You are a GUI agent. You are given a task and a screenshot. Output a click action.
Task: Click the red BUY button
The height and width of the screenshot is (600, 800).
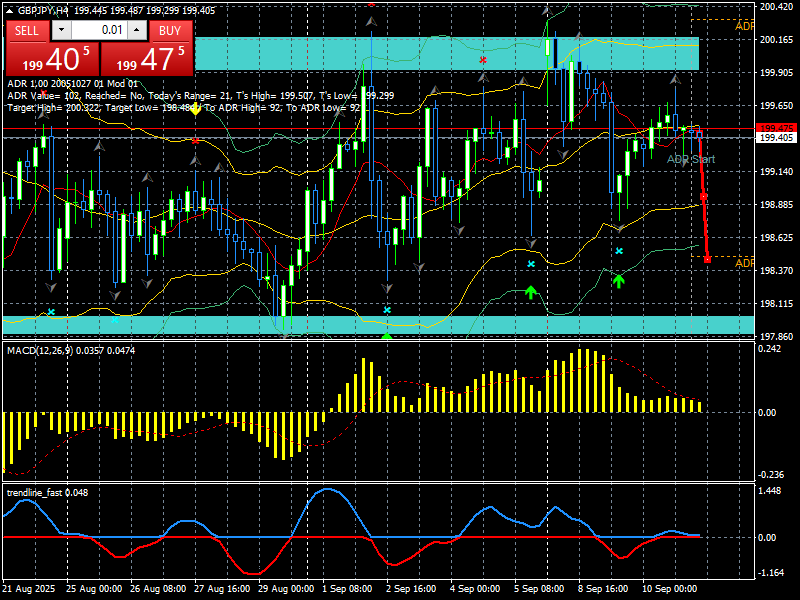click(170, 31)
